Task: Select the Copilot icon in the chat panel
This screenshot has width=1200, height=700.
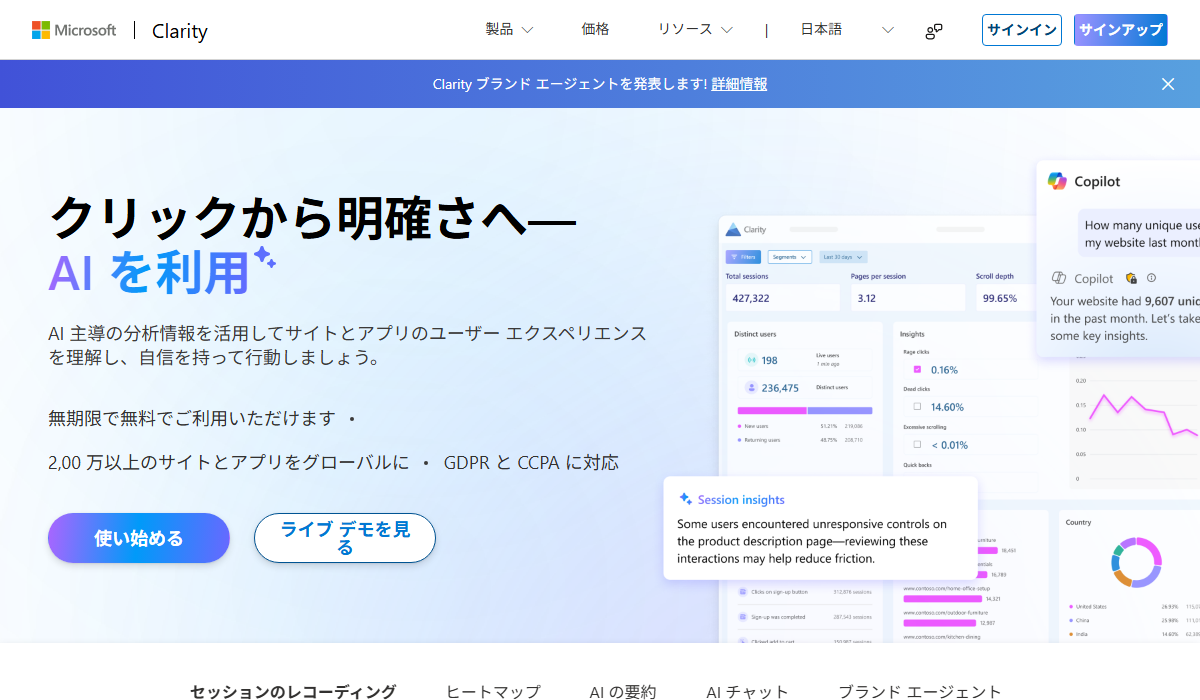Action: 1057,180
